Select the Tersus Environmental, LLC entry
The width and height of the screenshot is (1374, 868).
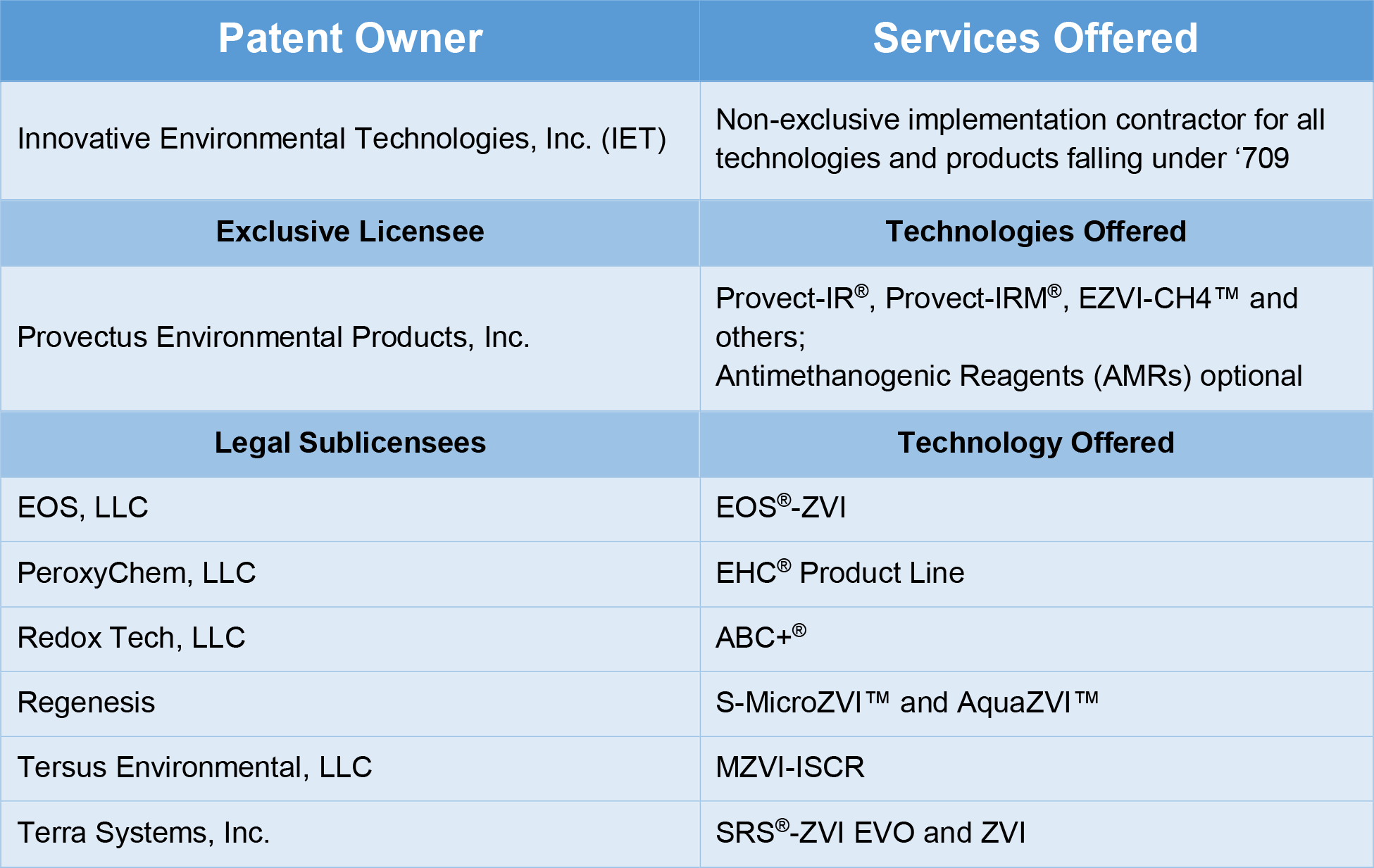pos(194,767)
